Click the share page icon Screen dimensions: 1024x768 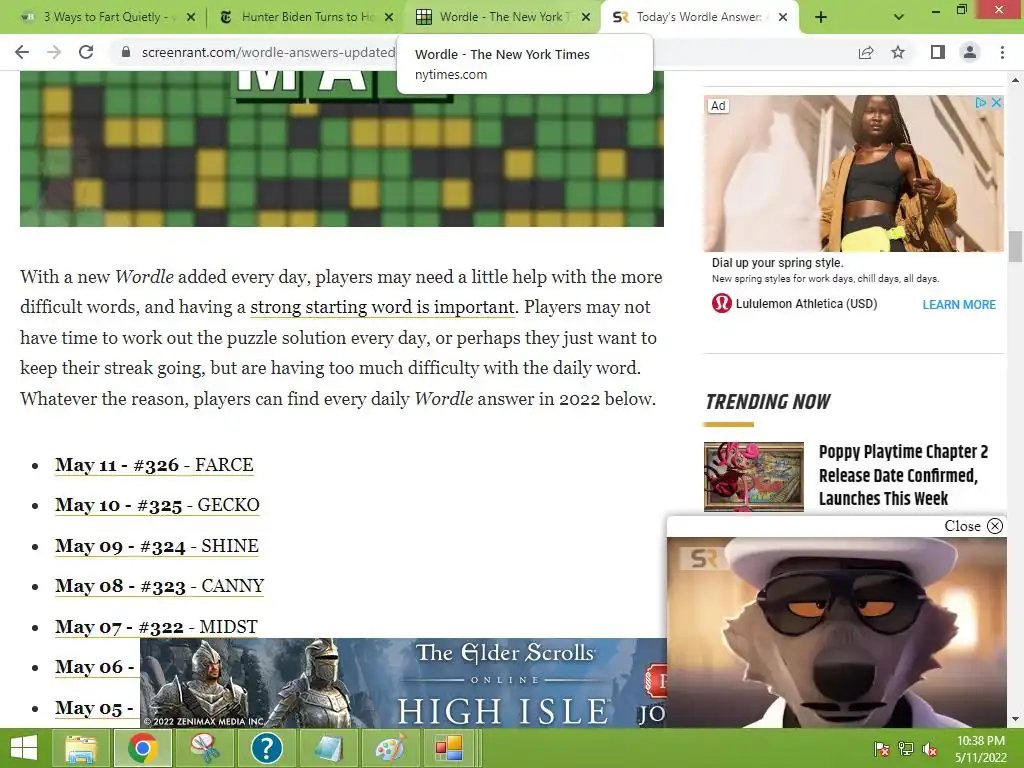point(866,52)
